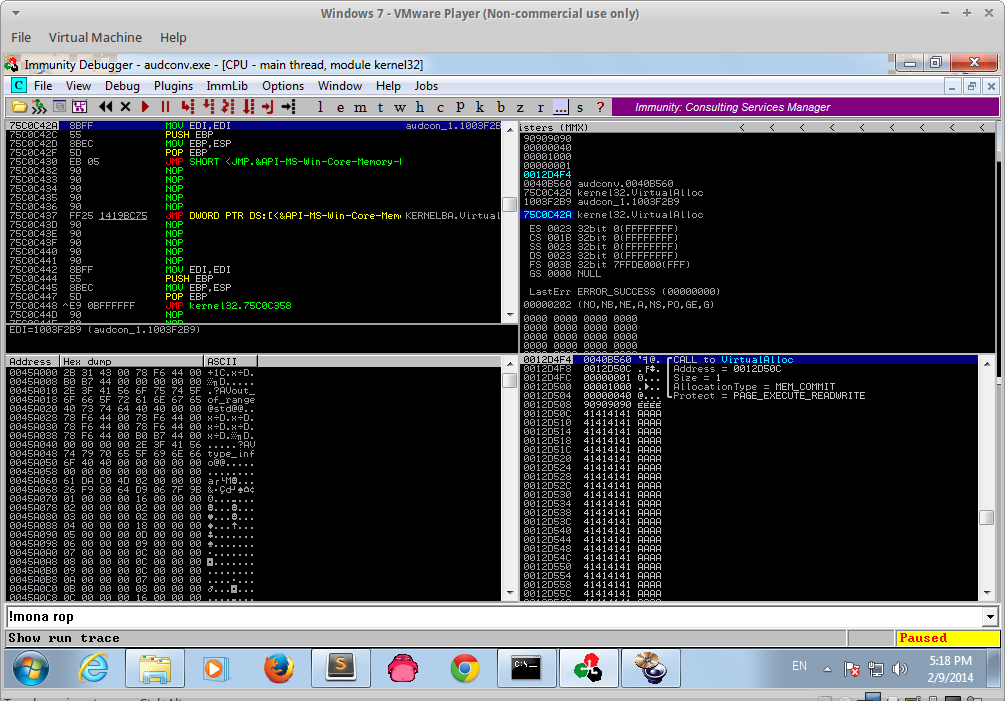This screenshot has width=1005, height=701.
Task: Click the disassembly pane scroll-up arrow
Action: coord(510,129)
